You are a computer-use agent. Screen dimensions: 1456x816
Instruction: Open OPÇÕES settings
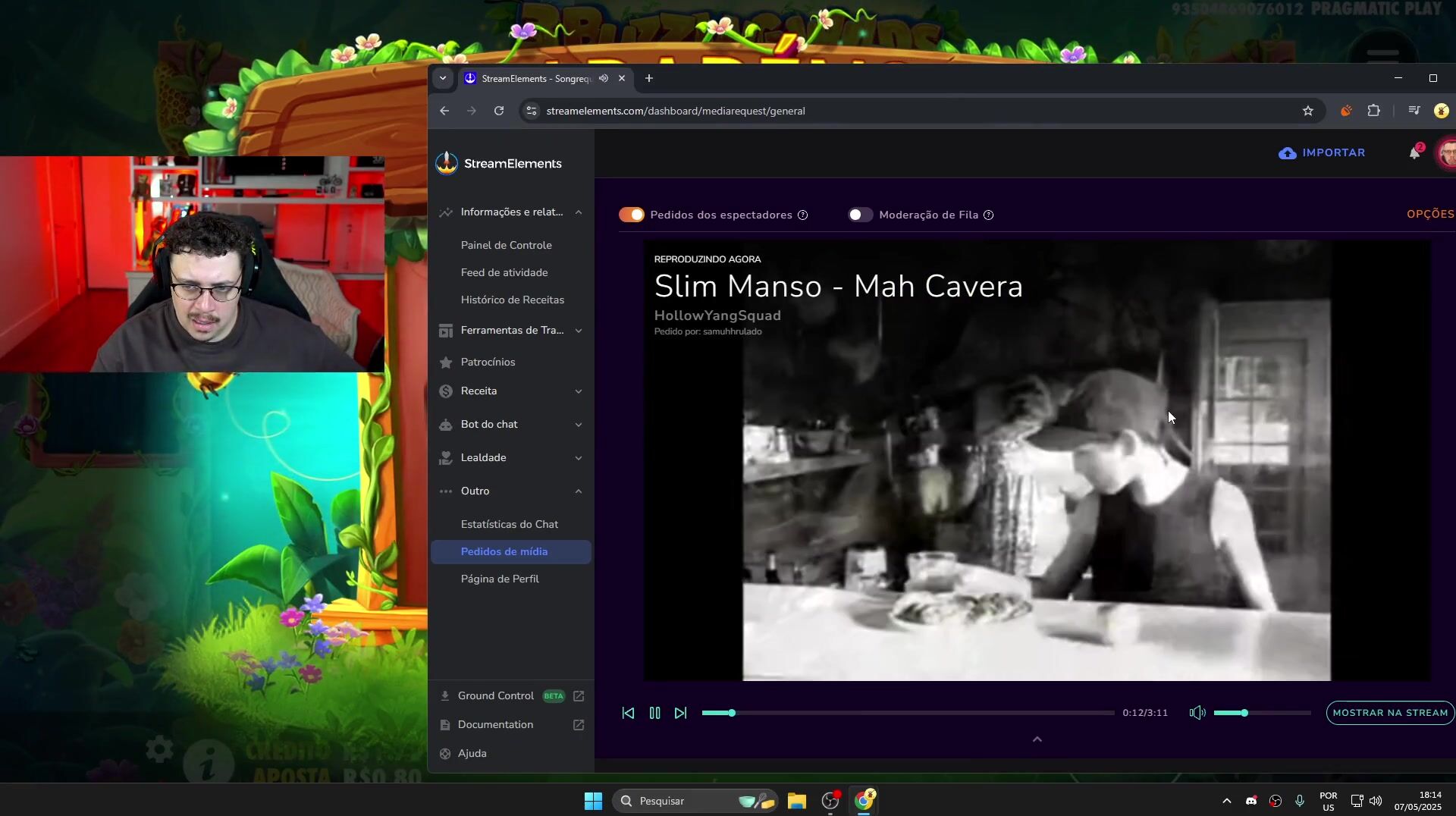tap(1431, 215)
